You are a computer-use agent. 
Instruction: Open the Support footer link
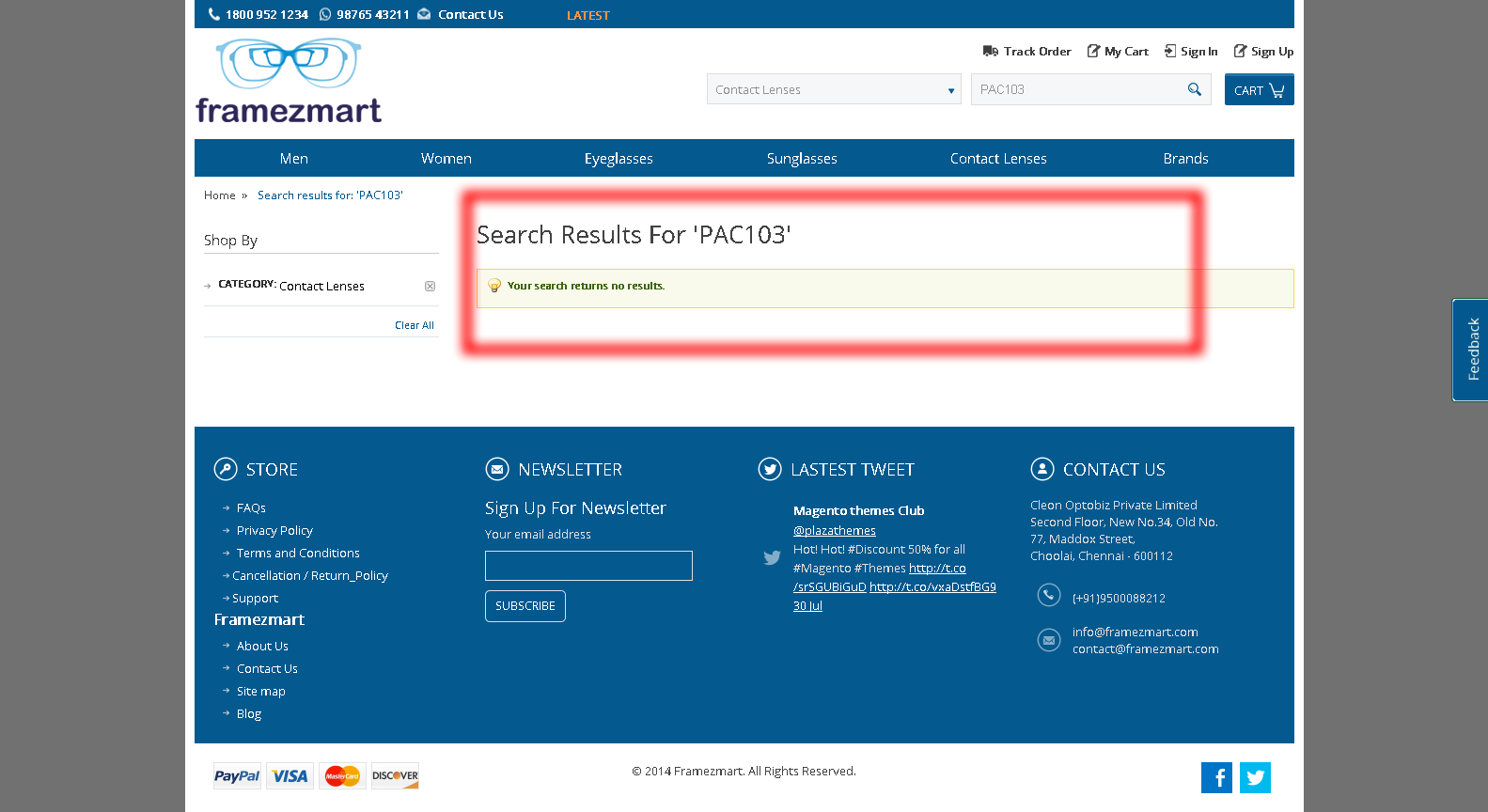tap(255, 599)
